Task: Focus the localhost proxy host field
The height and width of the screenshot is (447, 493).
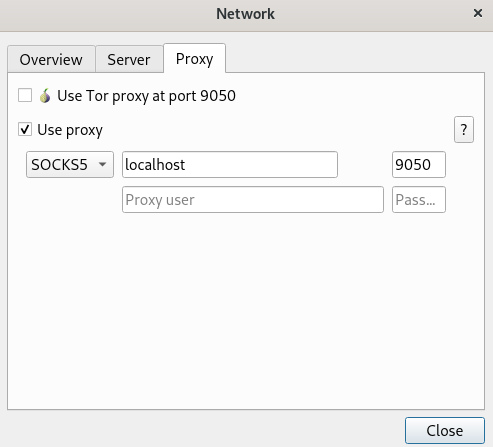Action: 230,165
